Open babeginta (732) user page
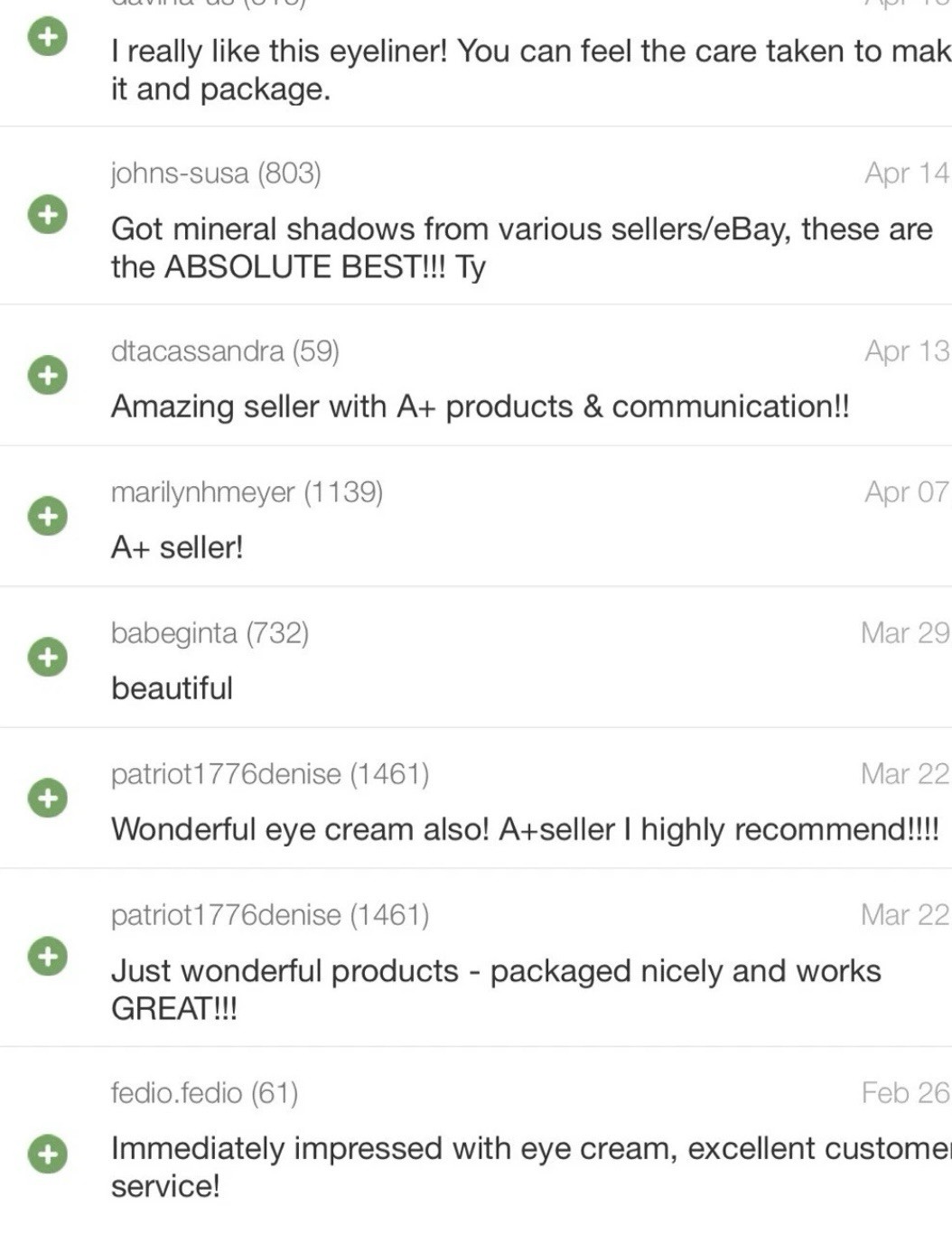The width and height of the screenshot is (952, 1234). tap(210, 632)
